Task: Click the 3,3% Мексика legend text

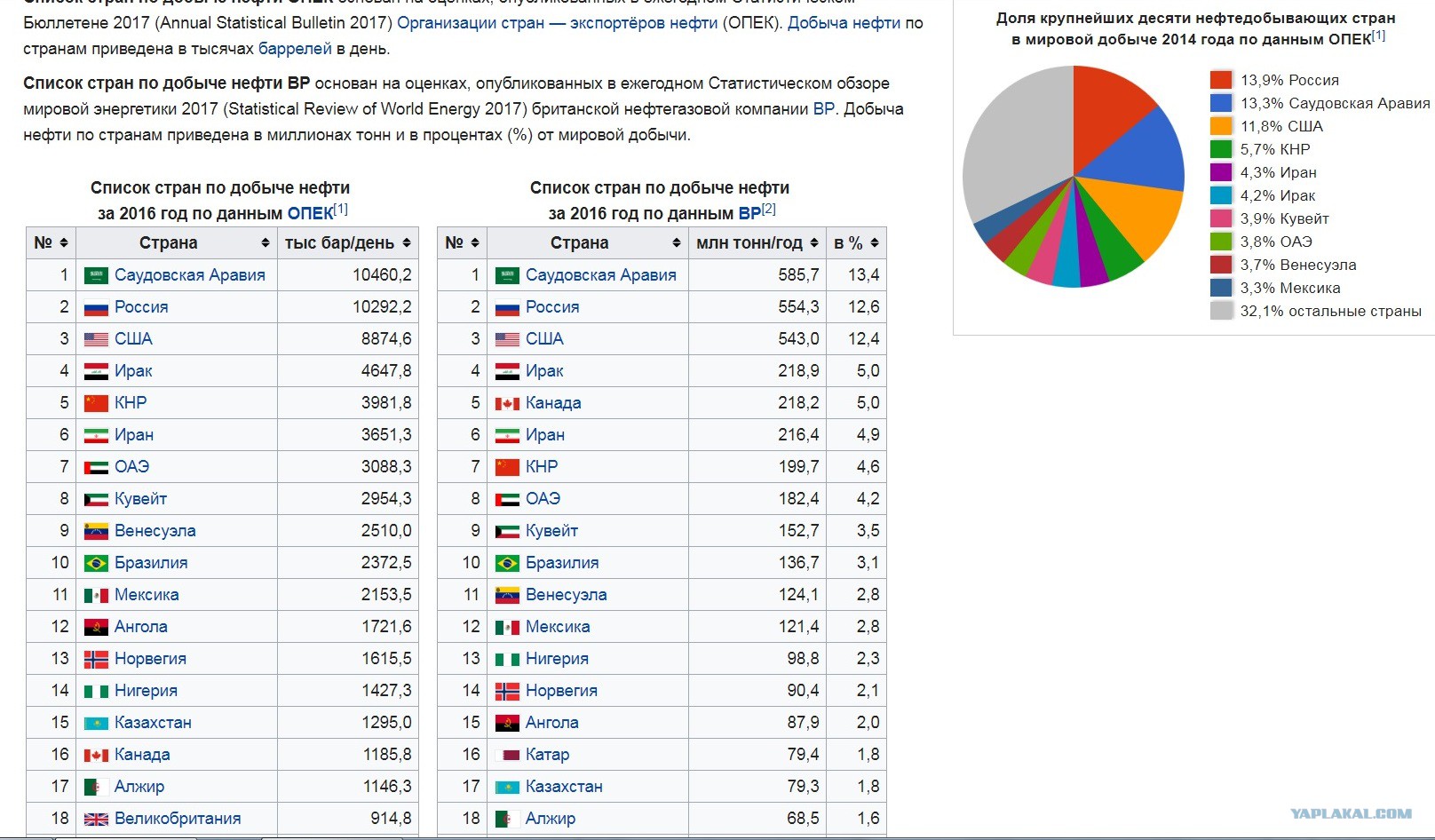Action: [1290, 288]
